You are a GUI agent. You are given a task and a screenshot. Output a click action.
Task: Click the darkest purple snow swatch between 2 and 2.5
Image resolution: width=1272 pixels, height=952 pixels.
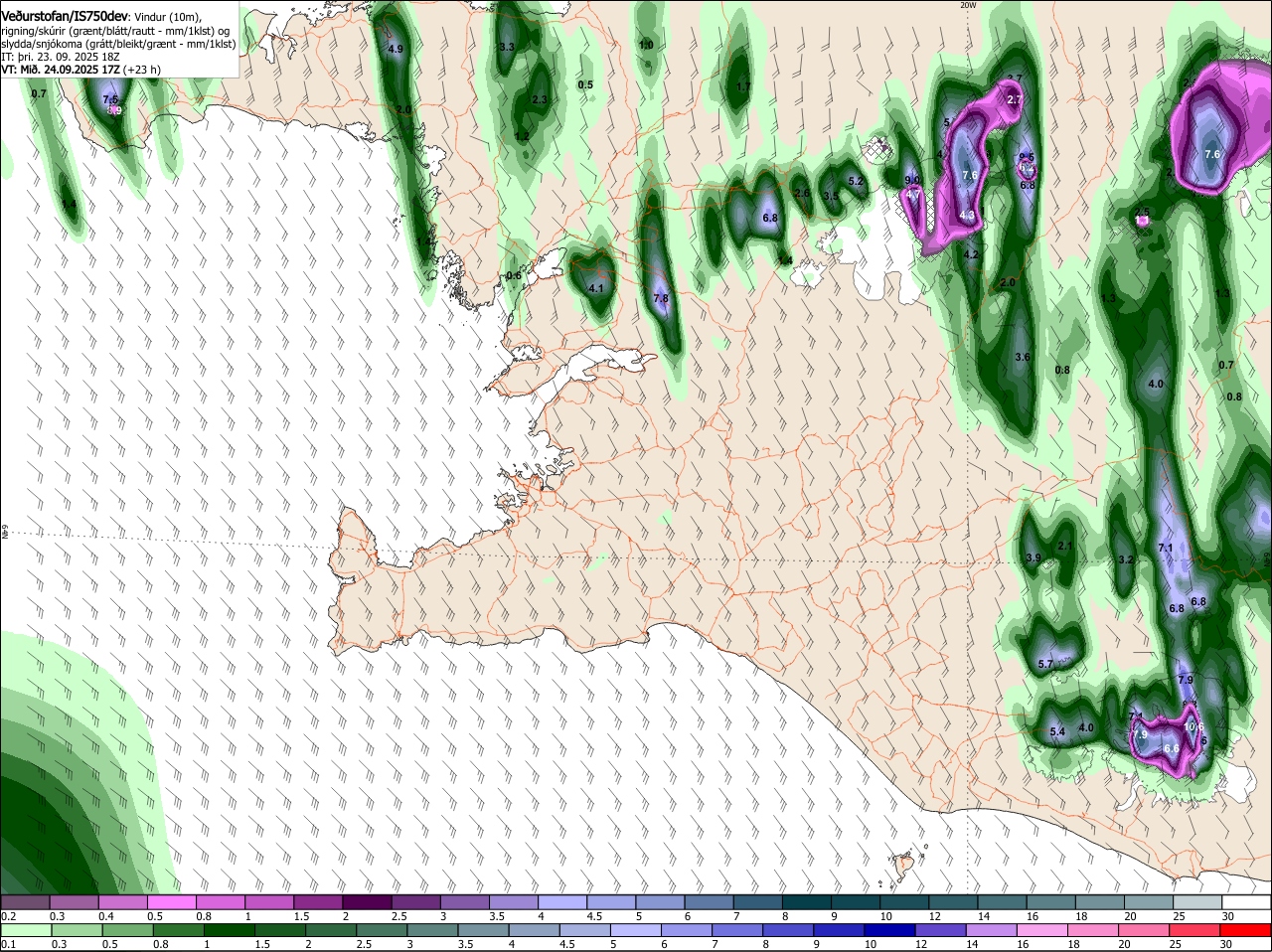click(x=369, y=902)
